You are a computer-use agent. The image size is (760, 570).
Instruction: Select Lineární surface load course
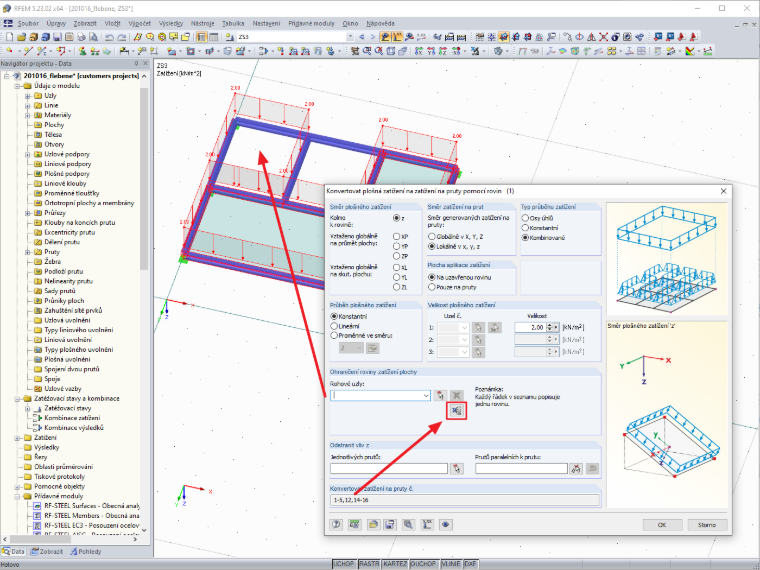pos(334,326)
